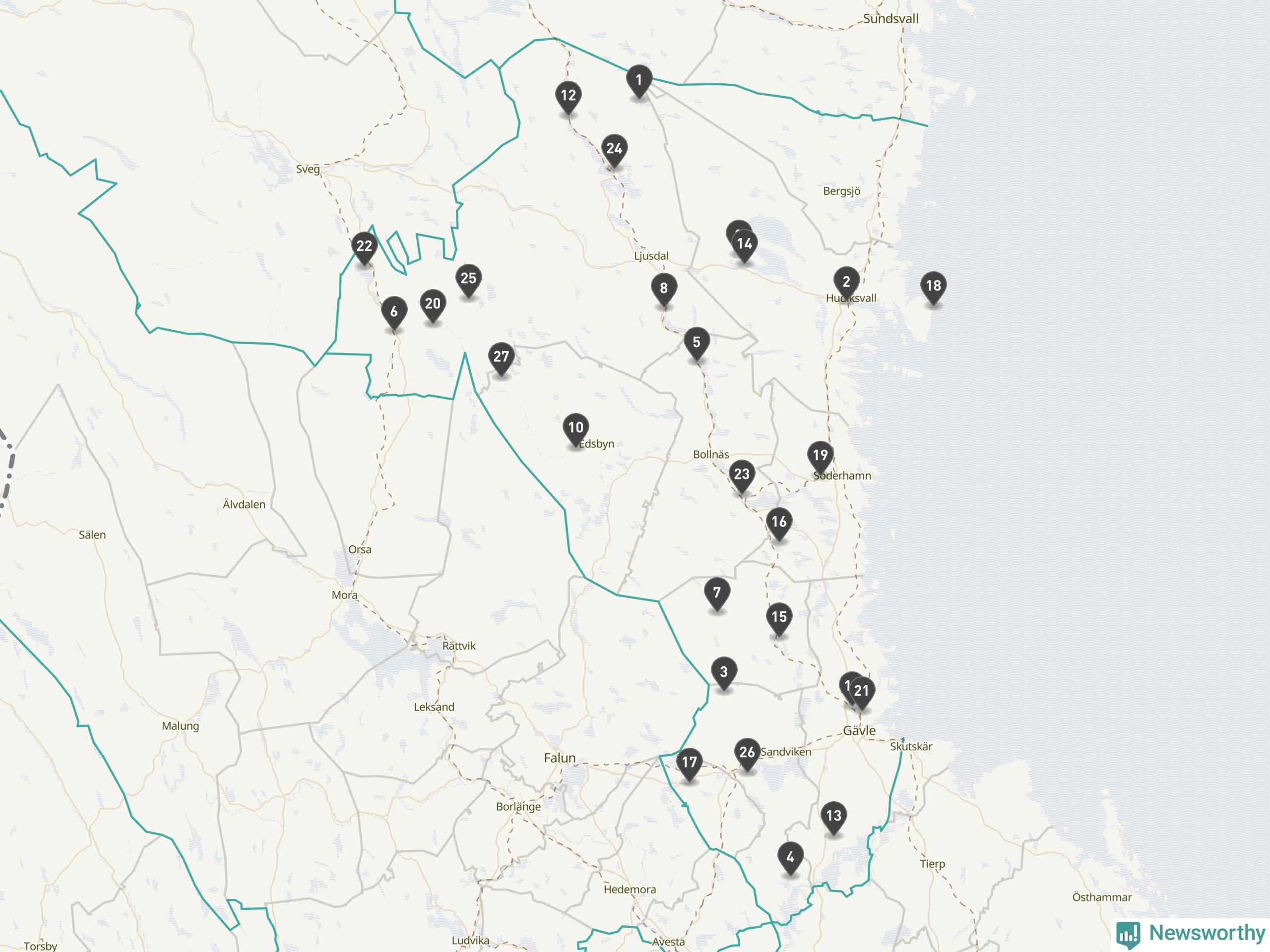Click marker 14 near Ljusdal
This screenshot has width=1270, height=952.
tap(745, 244)
